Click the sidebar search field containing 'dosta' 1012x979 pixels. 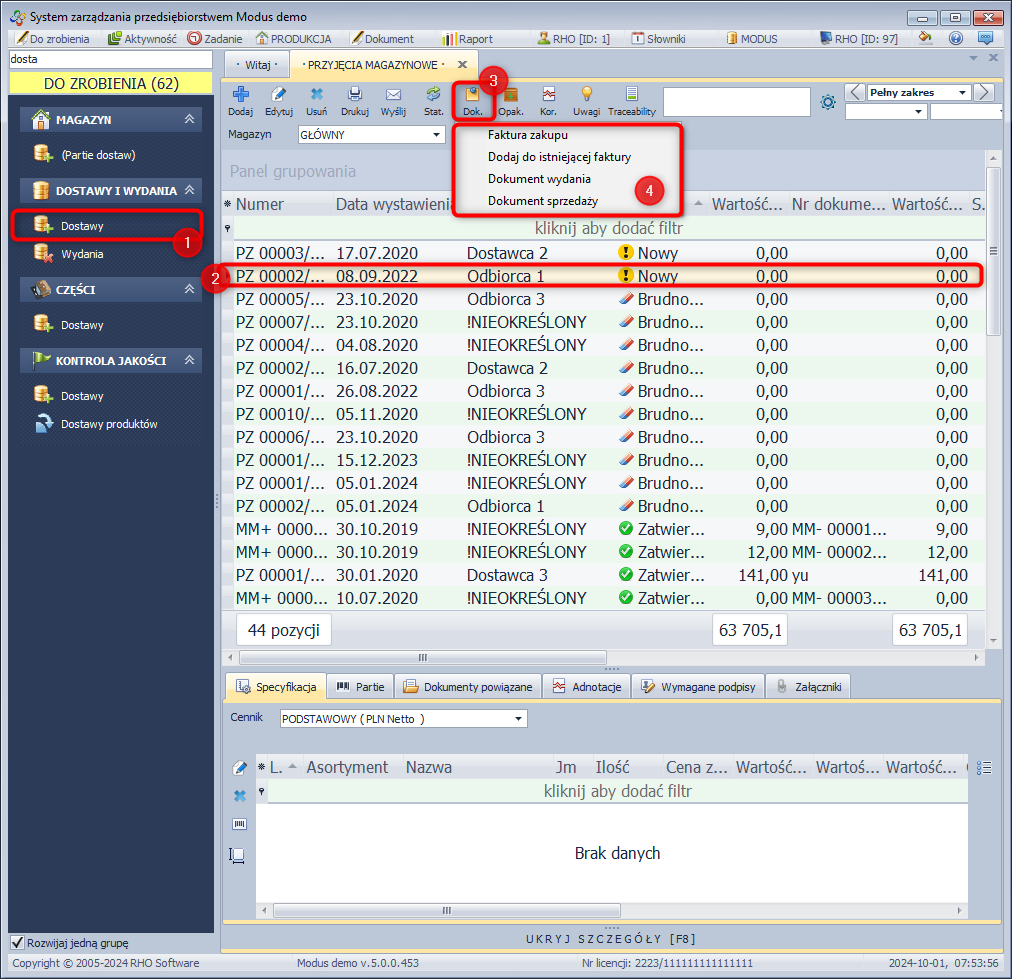coord(109,60)
